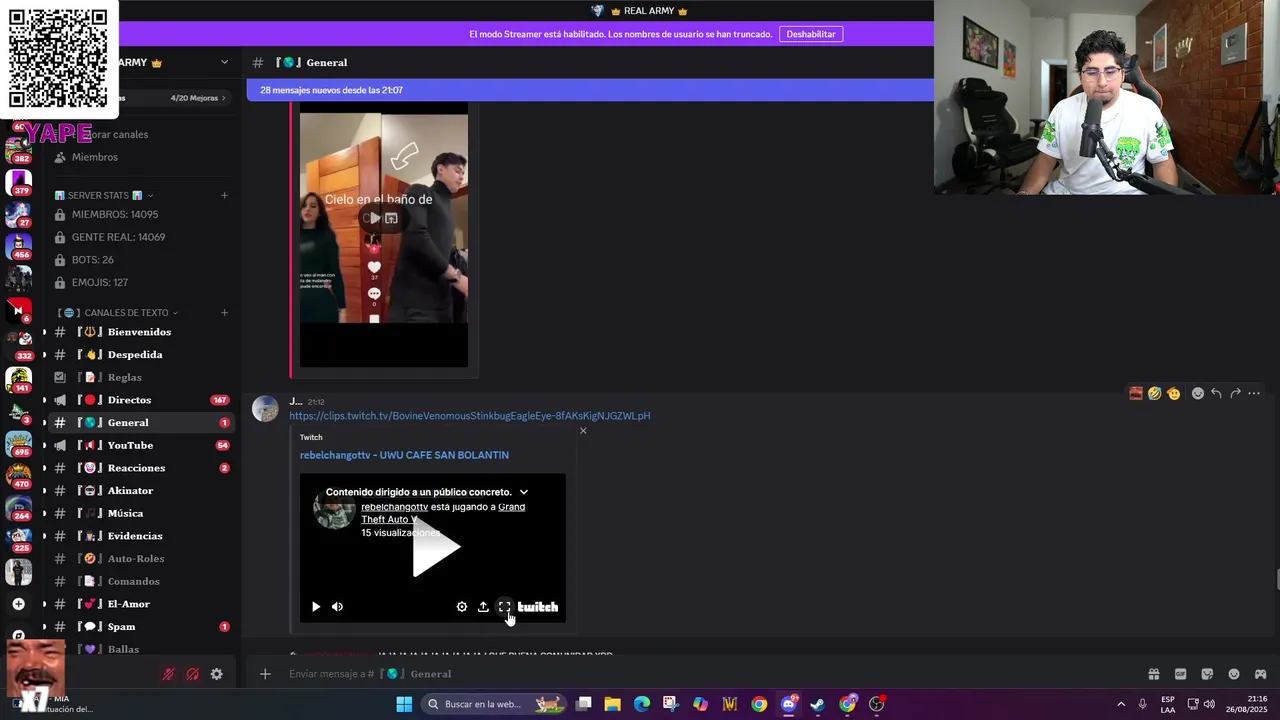The width and height of the screenshot is (1280, 720).
Task: Jump to 28 new messages banner
Action: click(x=590, y=90)
